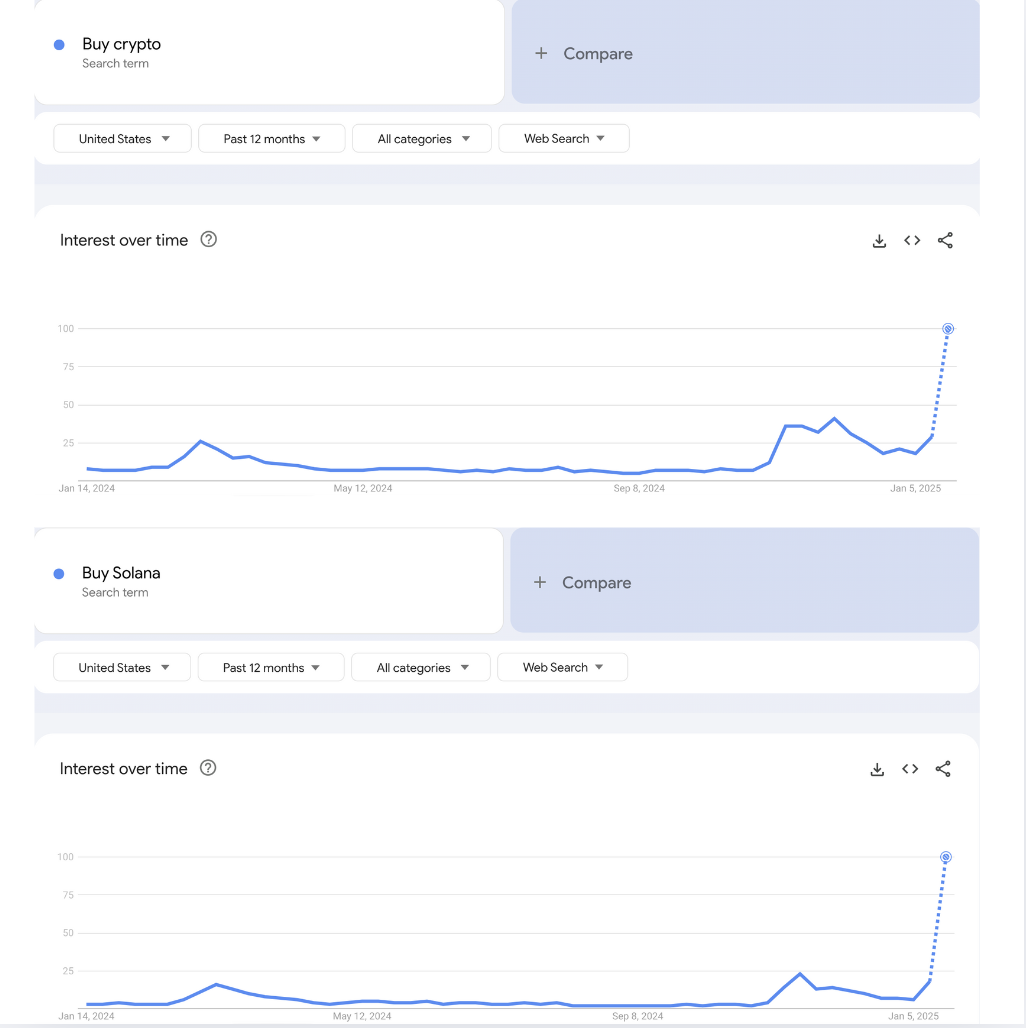Open the Web Search type dropdown
The width and height of the screenshot is (1026, 1028).
pos(563,138)
